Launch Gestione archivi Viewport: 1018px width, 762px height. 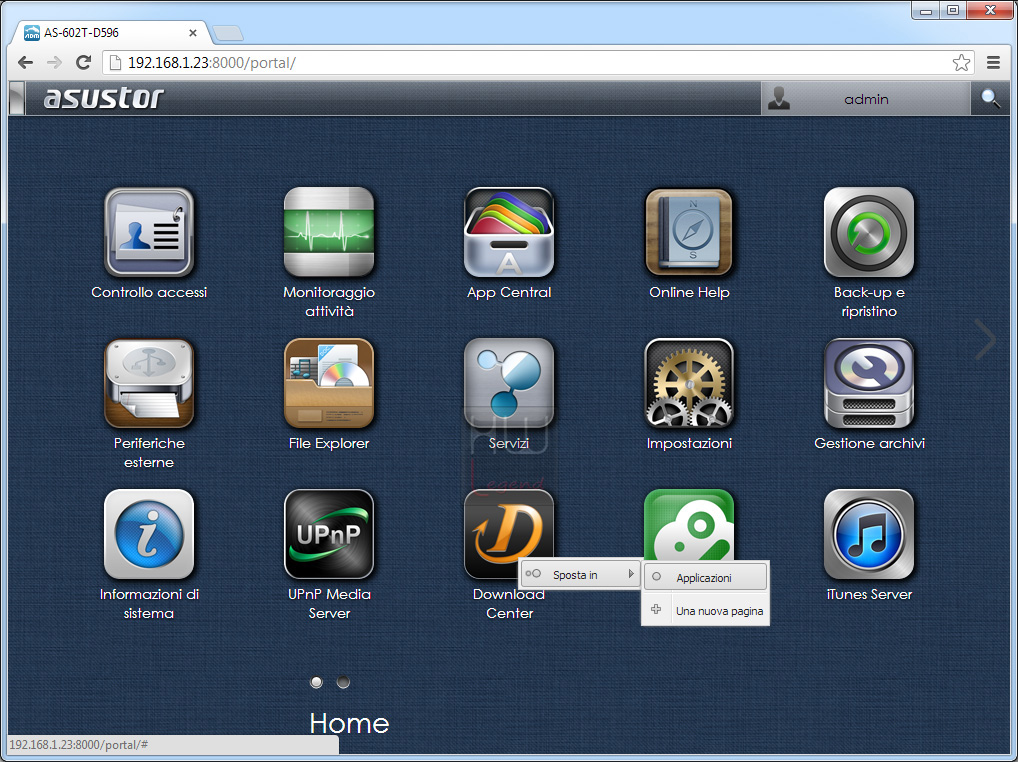pyautogui.click(x=869, y=383)
